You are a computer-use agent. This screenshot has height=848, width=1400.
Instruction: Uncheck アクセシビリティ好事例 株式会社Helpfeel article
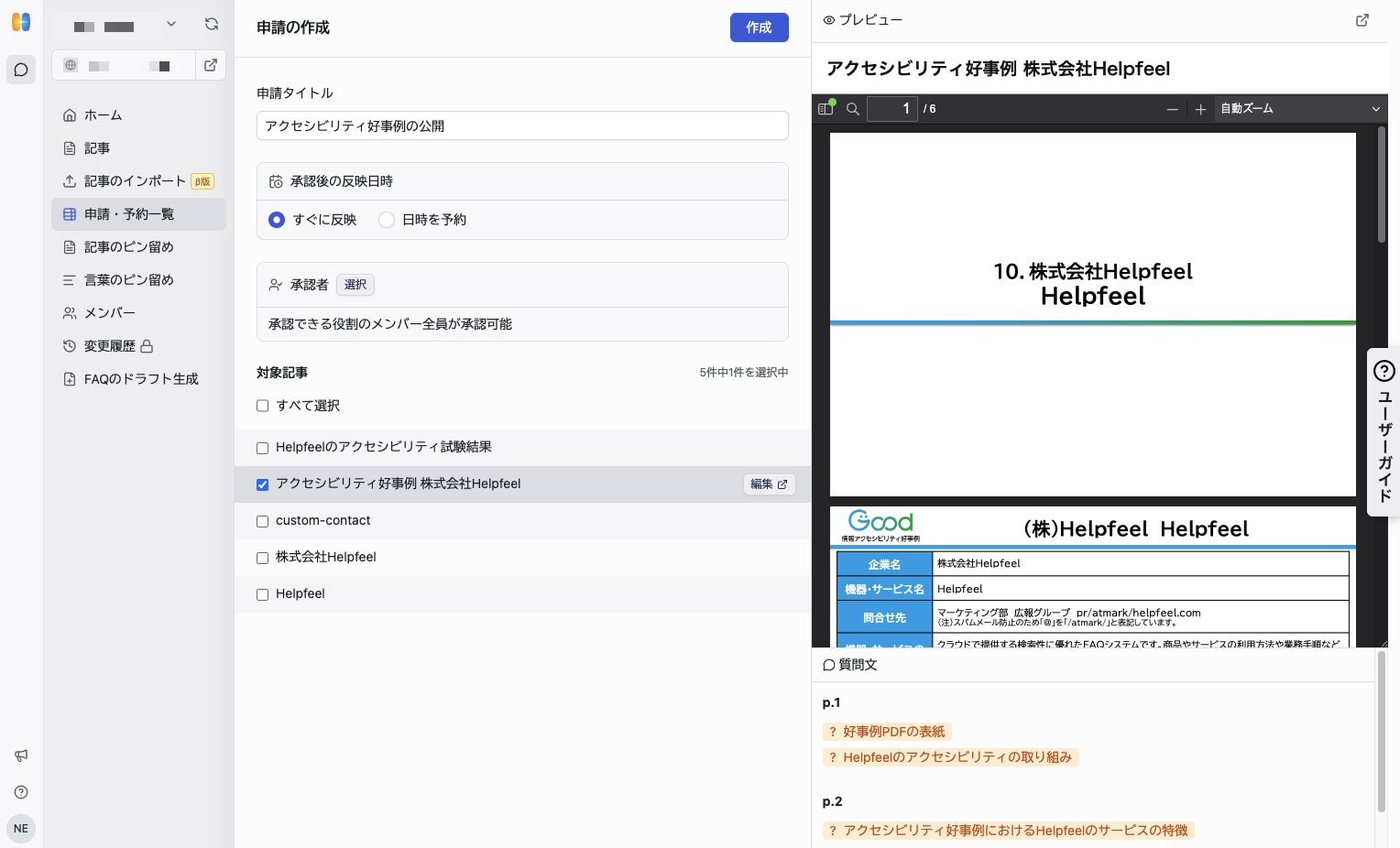pos(262,484)
